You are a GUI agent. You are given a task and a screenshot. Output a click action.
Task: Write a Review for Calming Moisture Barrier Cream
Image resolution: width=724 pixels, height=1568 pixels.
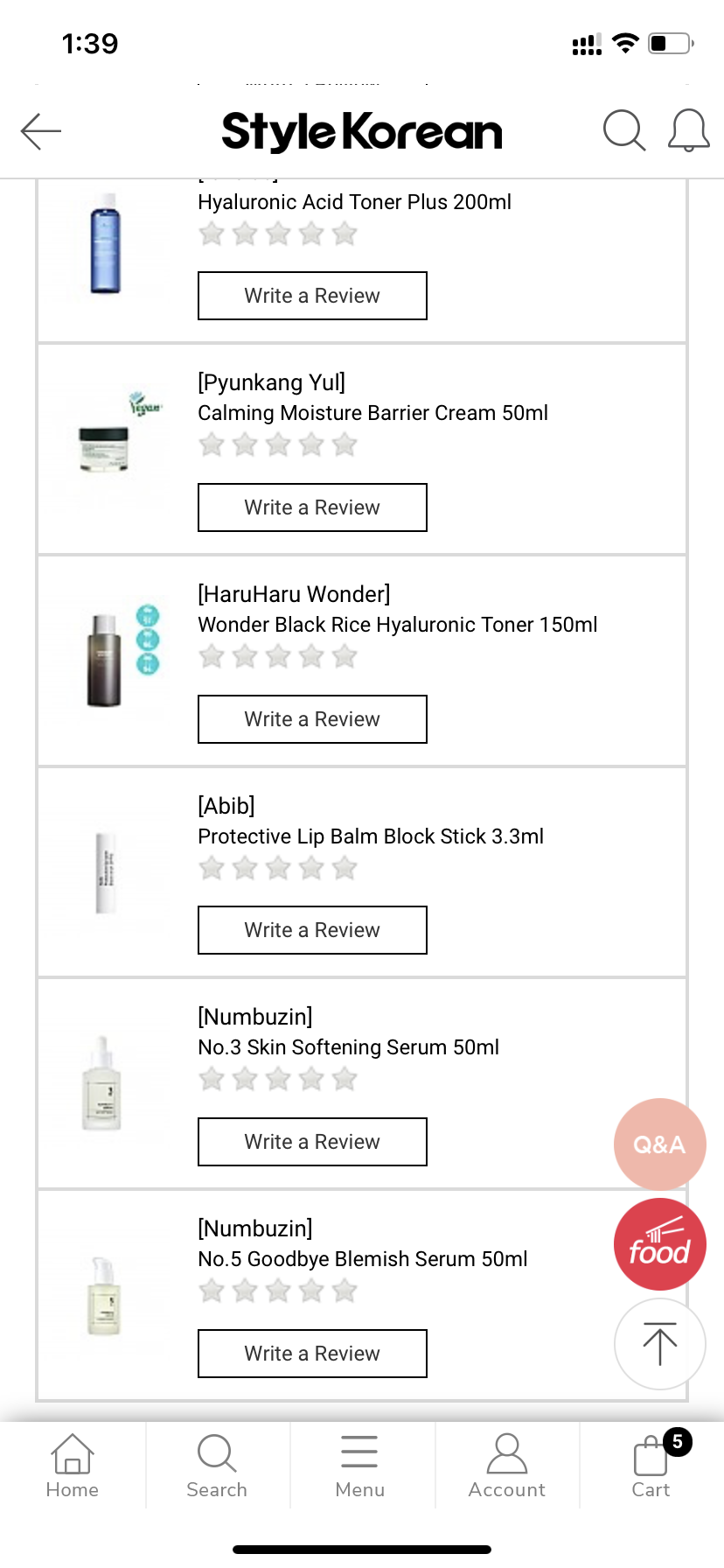[x=312, y=507]
